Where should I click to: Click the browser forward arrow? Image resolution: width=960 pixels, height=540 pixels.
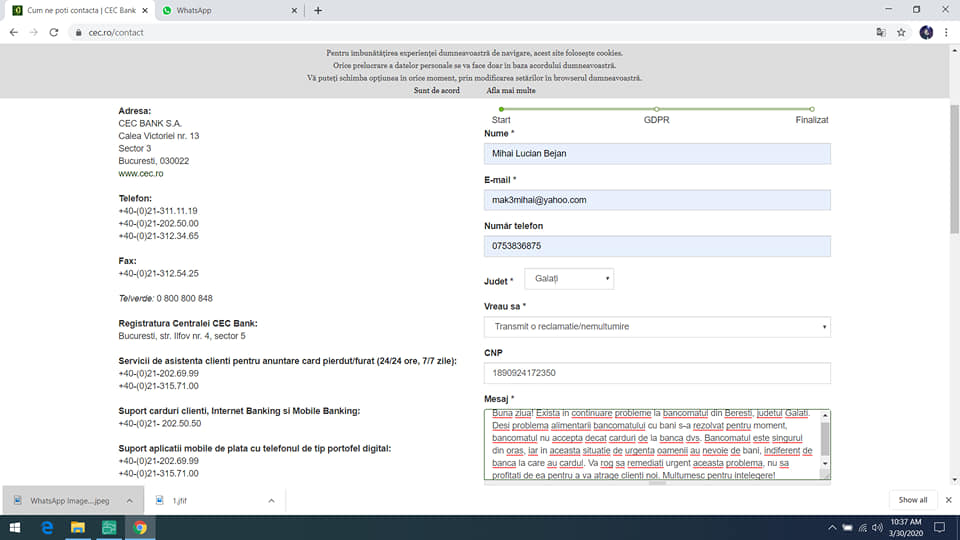pos(34,32)
